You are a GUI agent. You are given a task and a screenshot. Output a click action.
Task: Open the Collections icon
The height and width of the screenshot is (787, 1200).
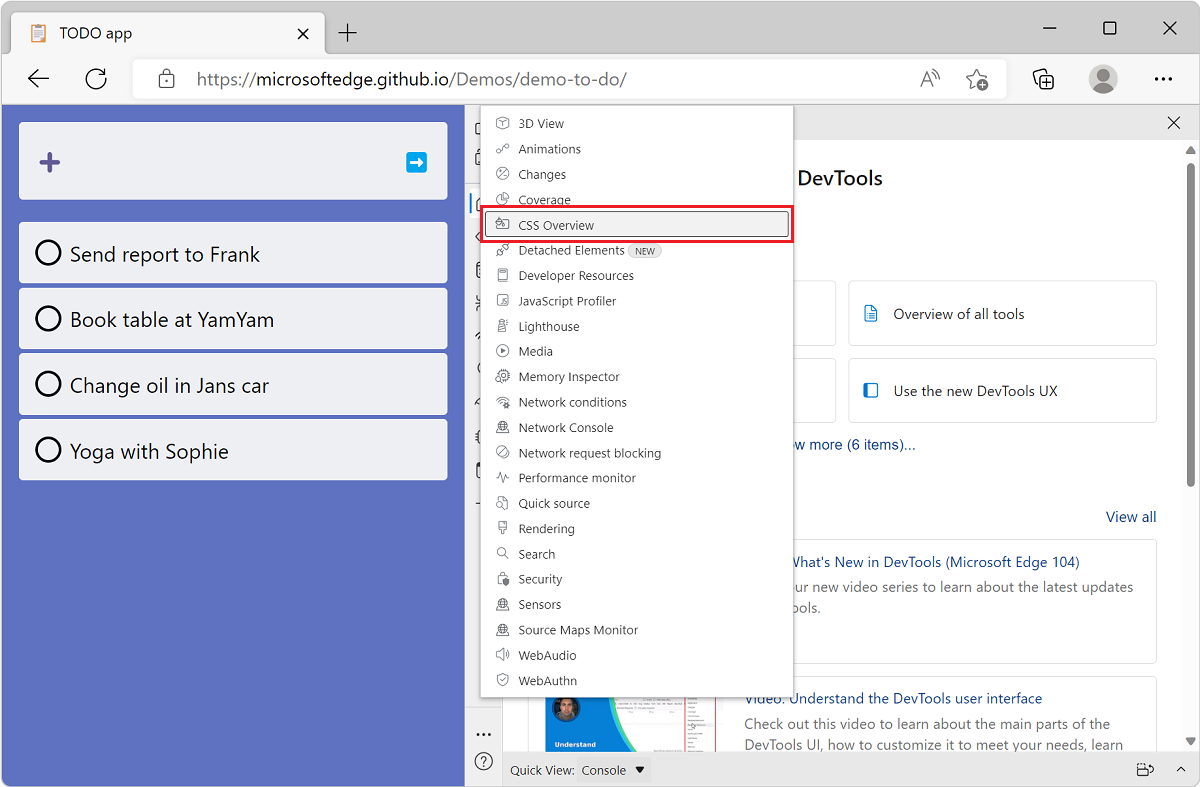pos(1042,78)
